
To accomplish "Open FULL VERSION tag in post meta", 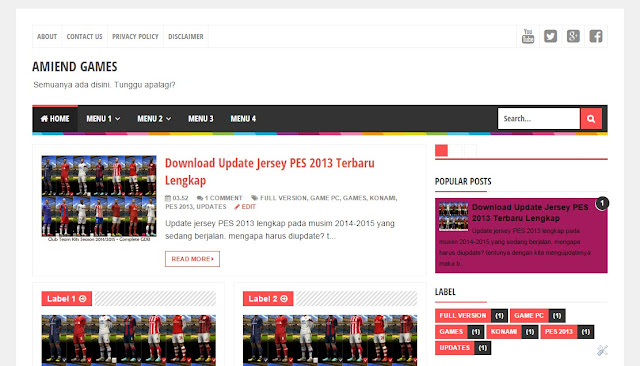I will (x=283, y=198).
